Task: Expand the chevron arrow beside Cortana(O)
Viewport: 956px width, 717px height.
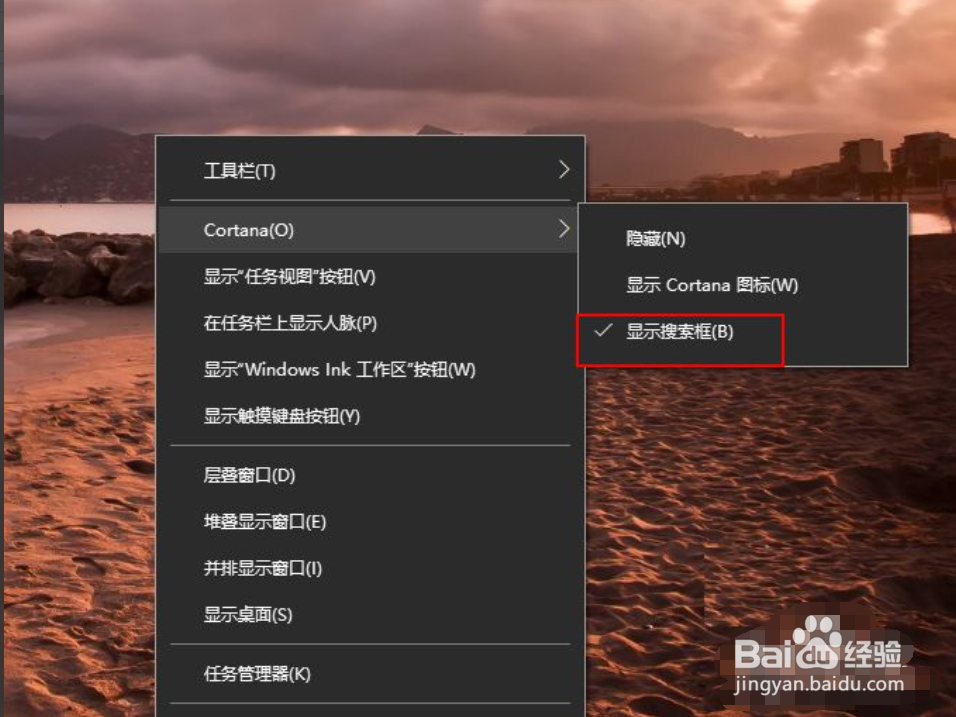Action: point(564,229)
